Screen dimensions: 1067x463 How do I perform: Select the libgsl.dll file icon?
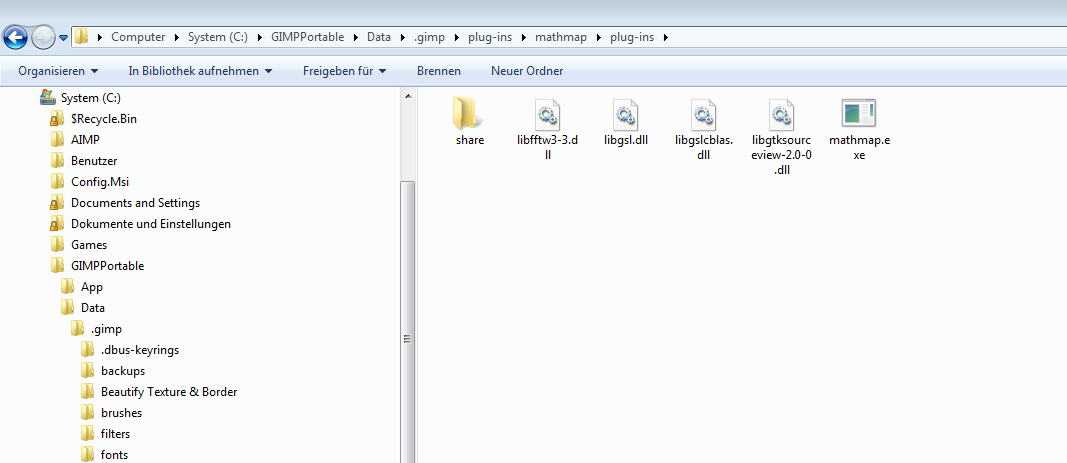(625, 116)
